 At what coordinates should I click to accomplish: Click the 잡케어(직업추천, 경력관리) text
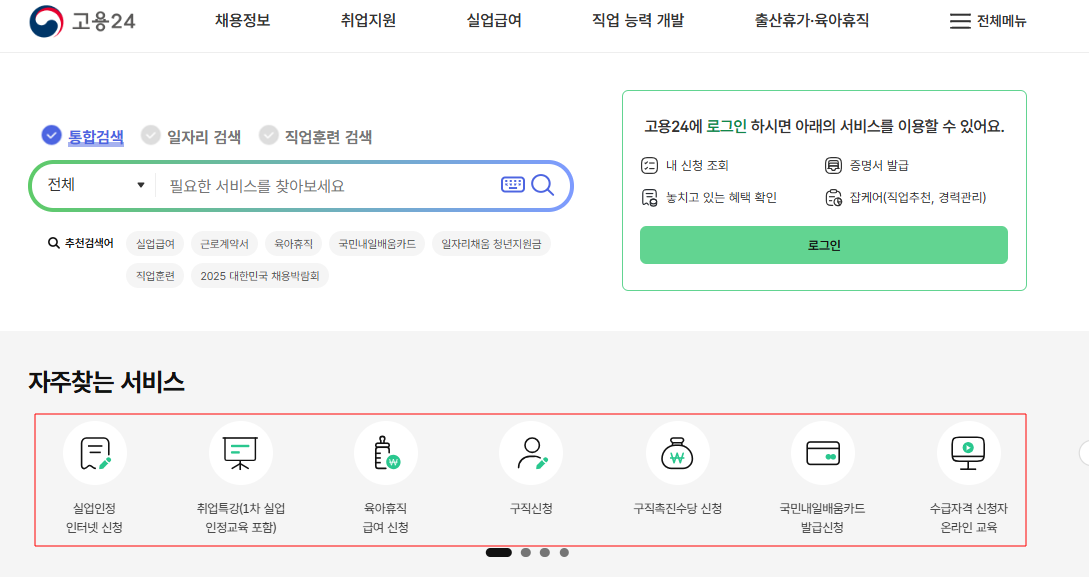[x=917, y=198]
